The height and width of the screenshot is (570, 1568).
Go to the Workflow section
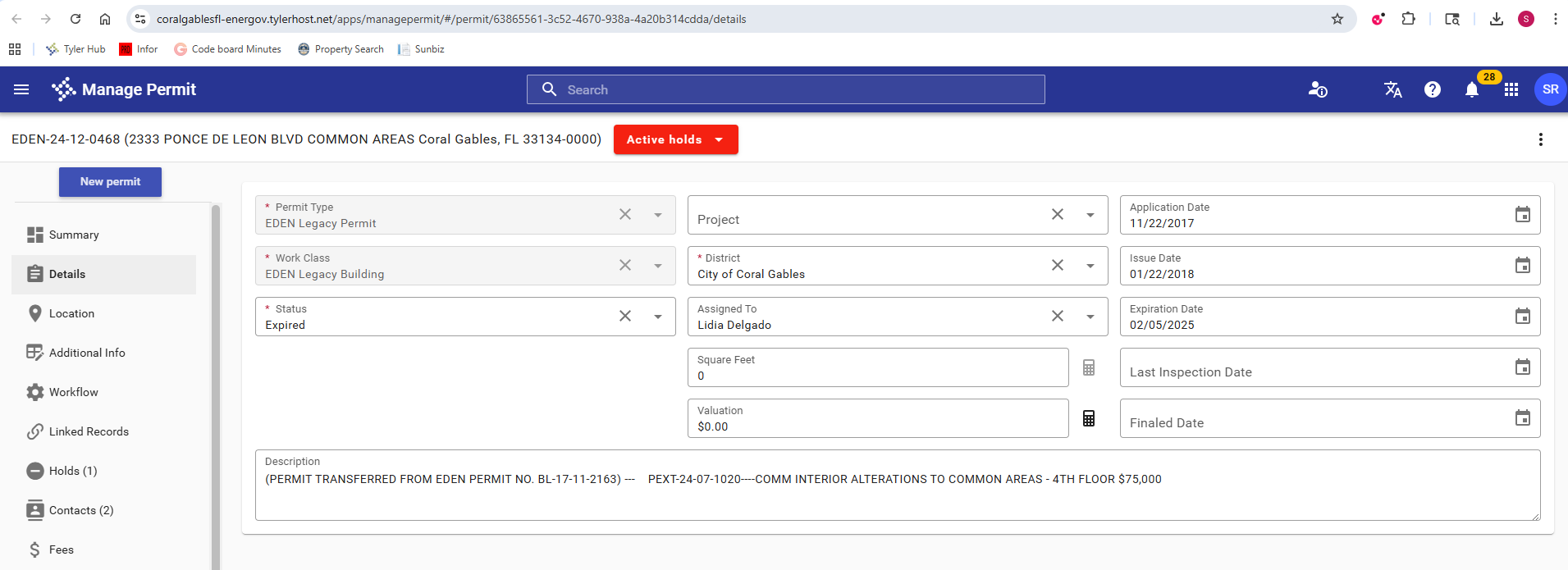[73, 392]
